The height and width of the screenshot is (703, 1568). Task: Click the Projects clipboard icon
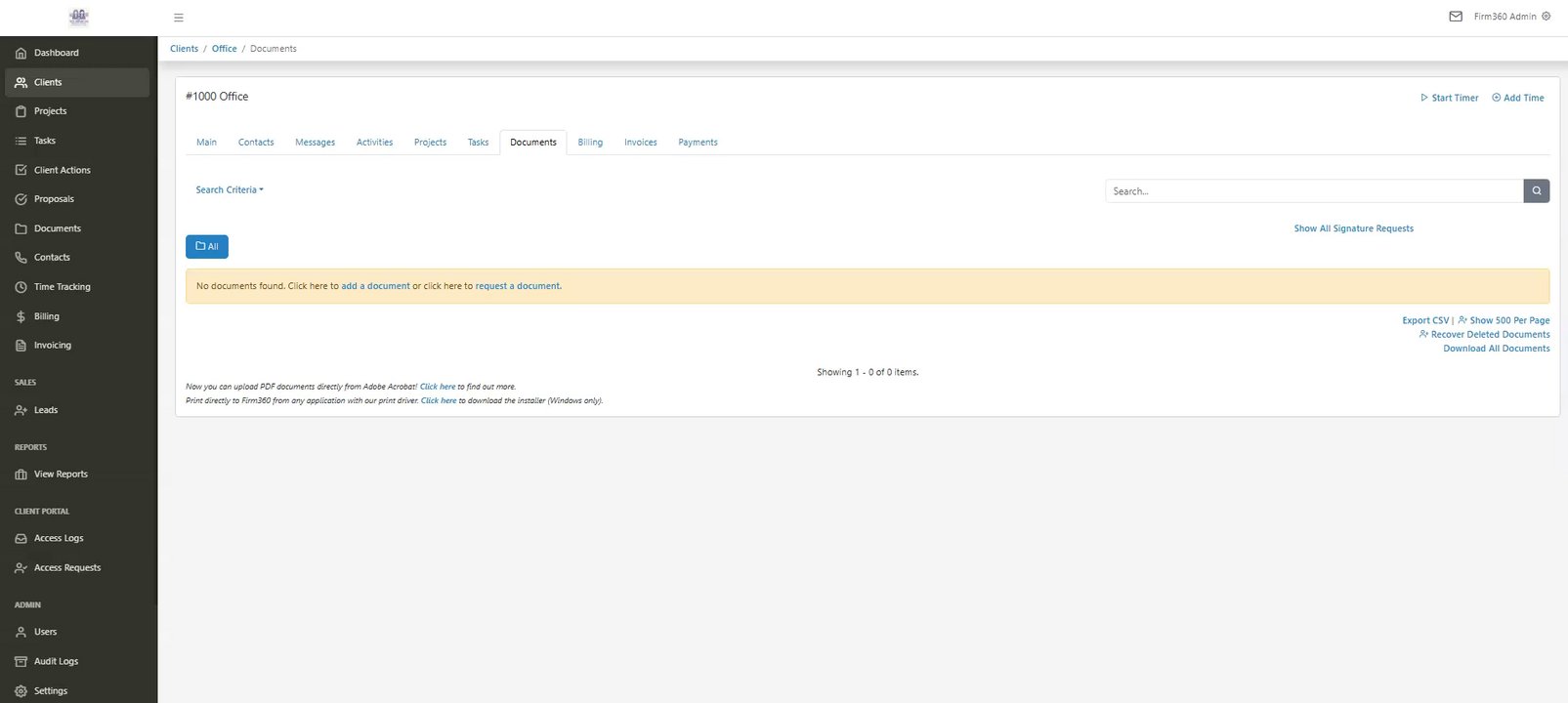pyautogui.click(x=21, y=111)
